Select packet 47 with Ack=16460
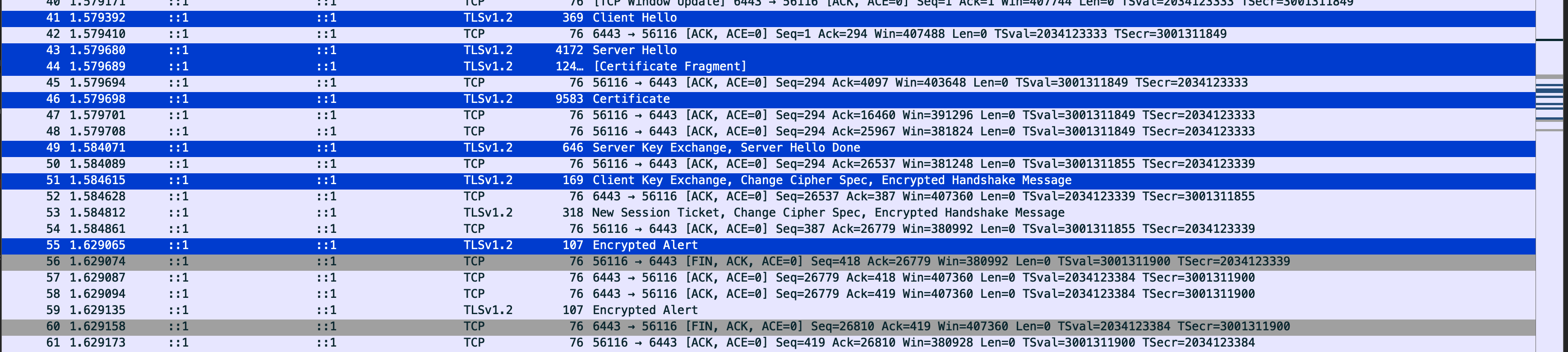This screenshot has height=352, width=1568. 768,116
